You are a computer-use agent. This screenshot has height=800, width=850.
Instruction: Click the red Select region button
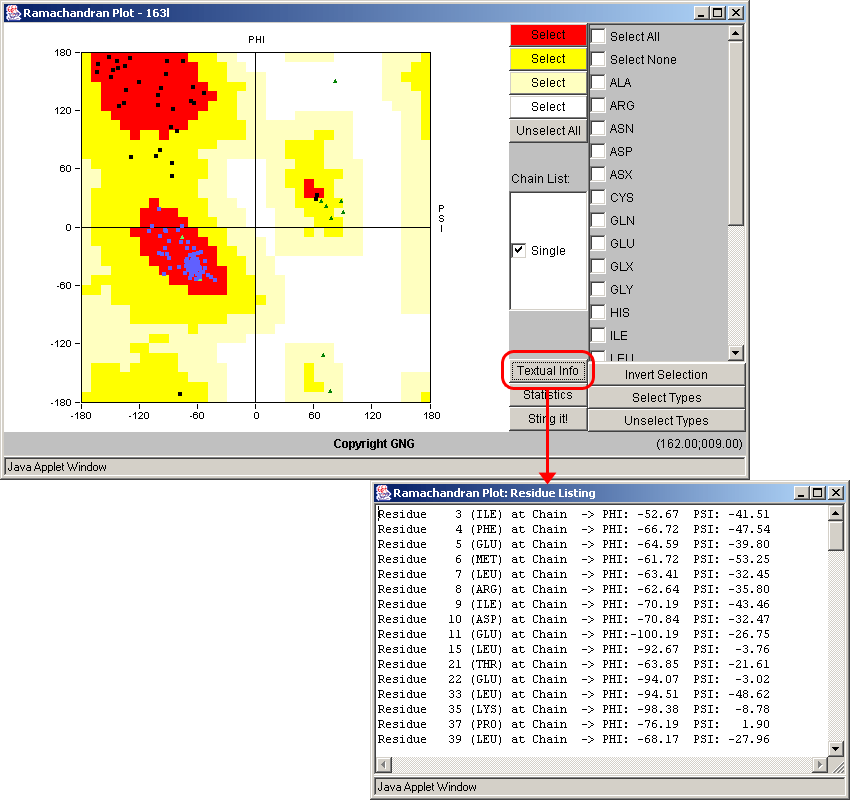548,35
